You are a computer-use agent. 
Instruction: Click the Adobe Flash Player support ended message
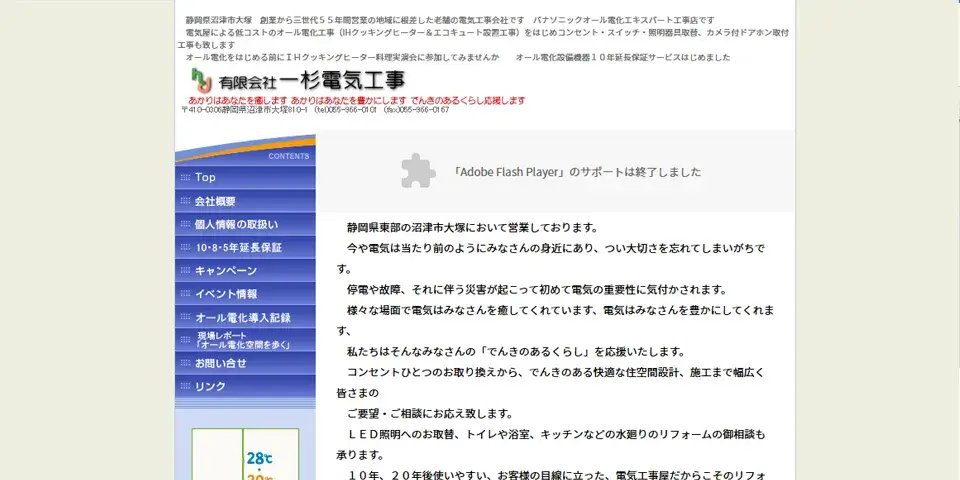[577, 172]
